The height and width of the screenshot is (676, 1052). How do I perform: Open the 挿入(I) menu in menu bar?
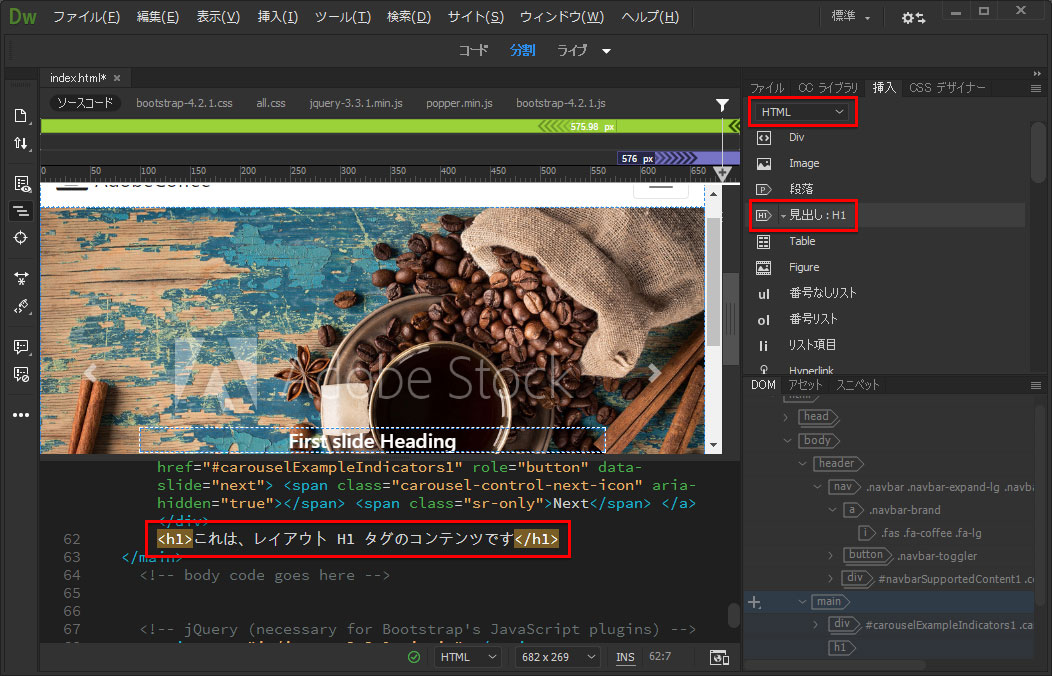click(x=277, y=17)
